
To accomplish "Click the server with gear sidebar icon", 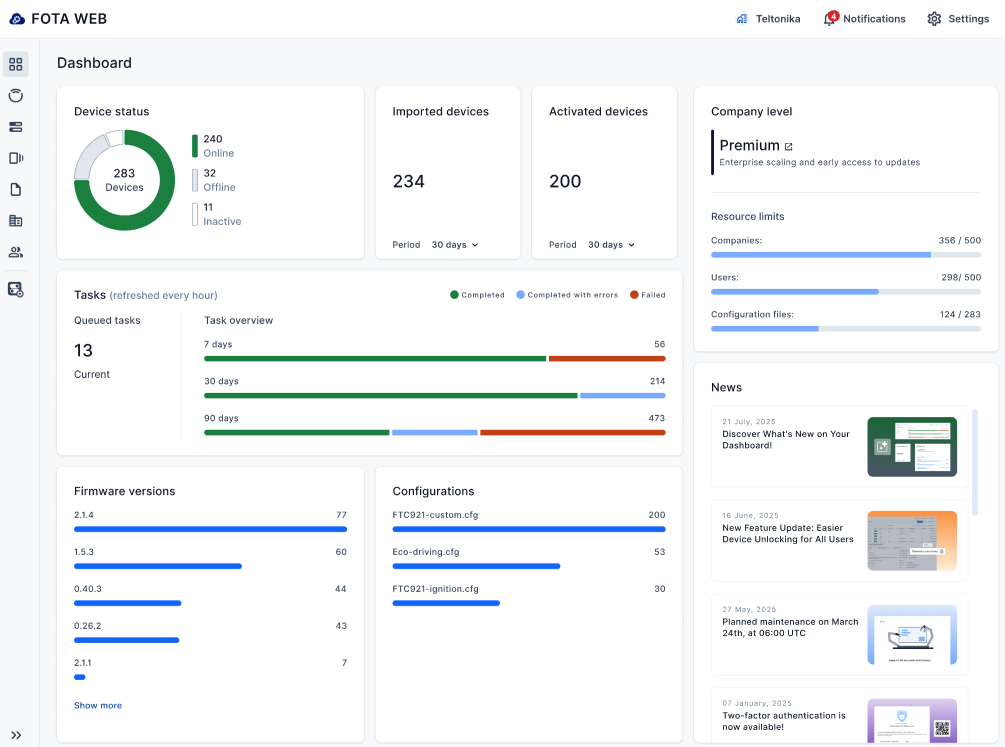I will [x=16, y=289].
